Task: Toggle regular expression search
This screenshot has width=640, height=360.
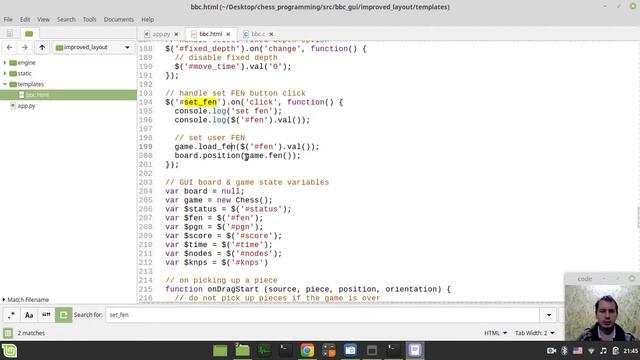Action: (11, 315)
